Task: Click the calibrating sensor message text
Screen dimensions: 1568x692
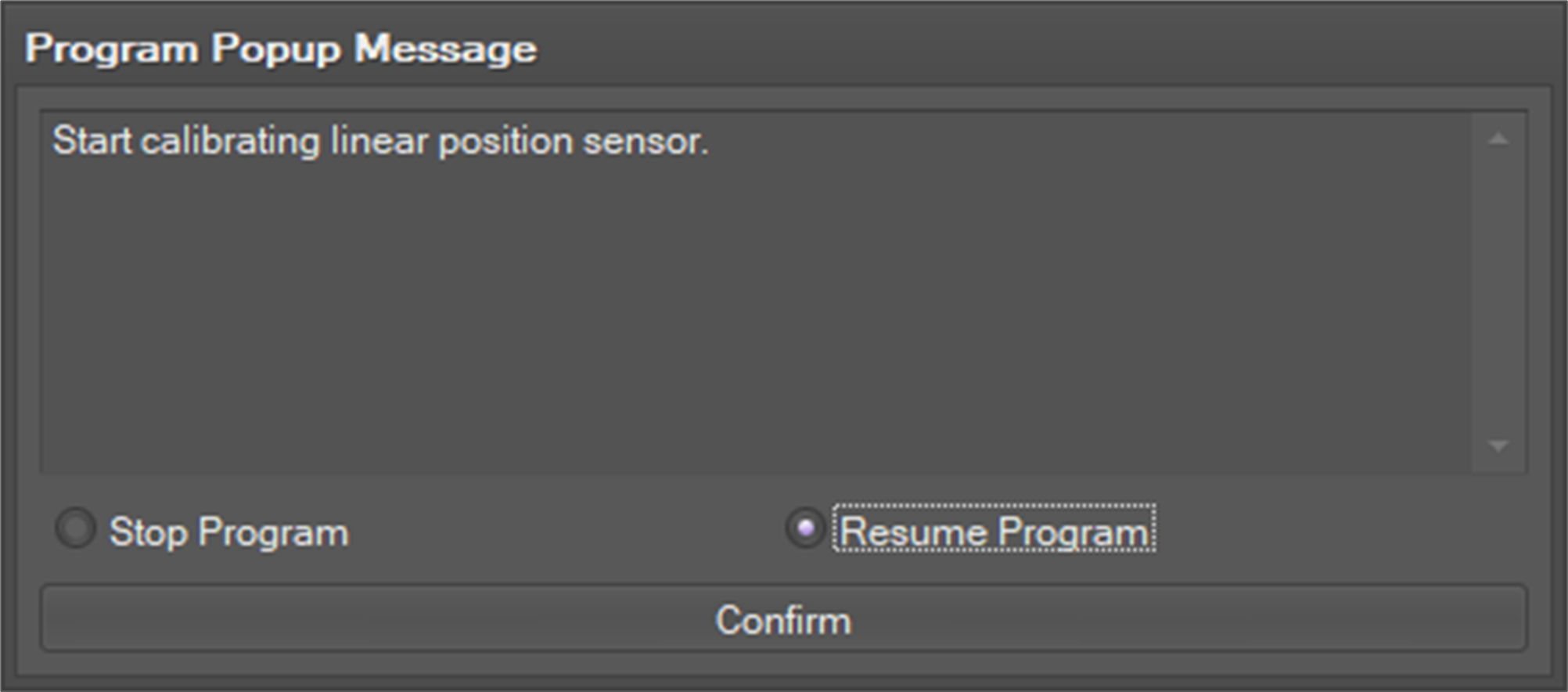Action: [380, 141]
